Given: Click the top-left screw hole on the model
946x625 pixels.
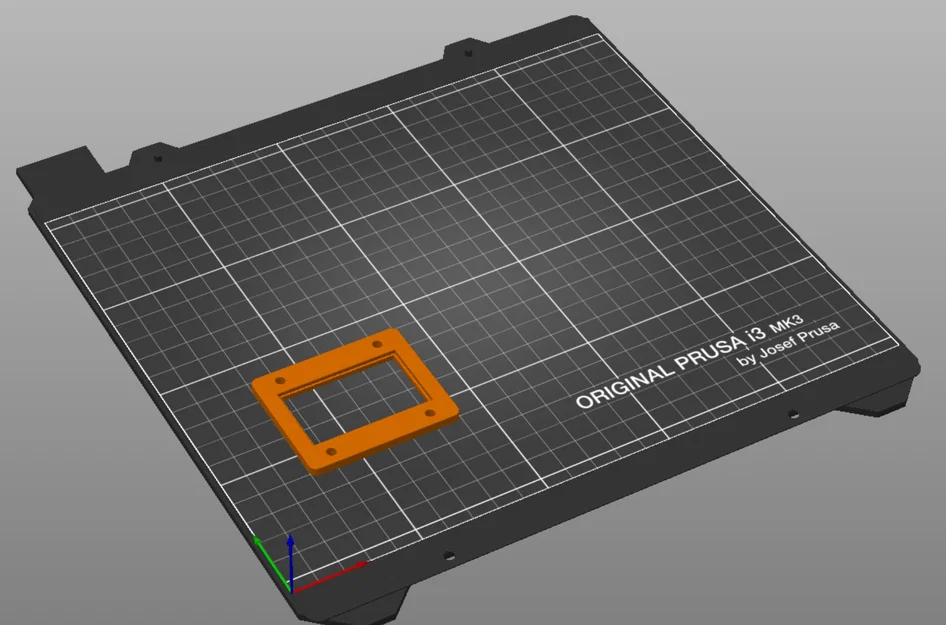Looking at the screenshot, I should 280,380.
